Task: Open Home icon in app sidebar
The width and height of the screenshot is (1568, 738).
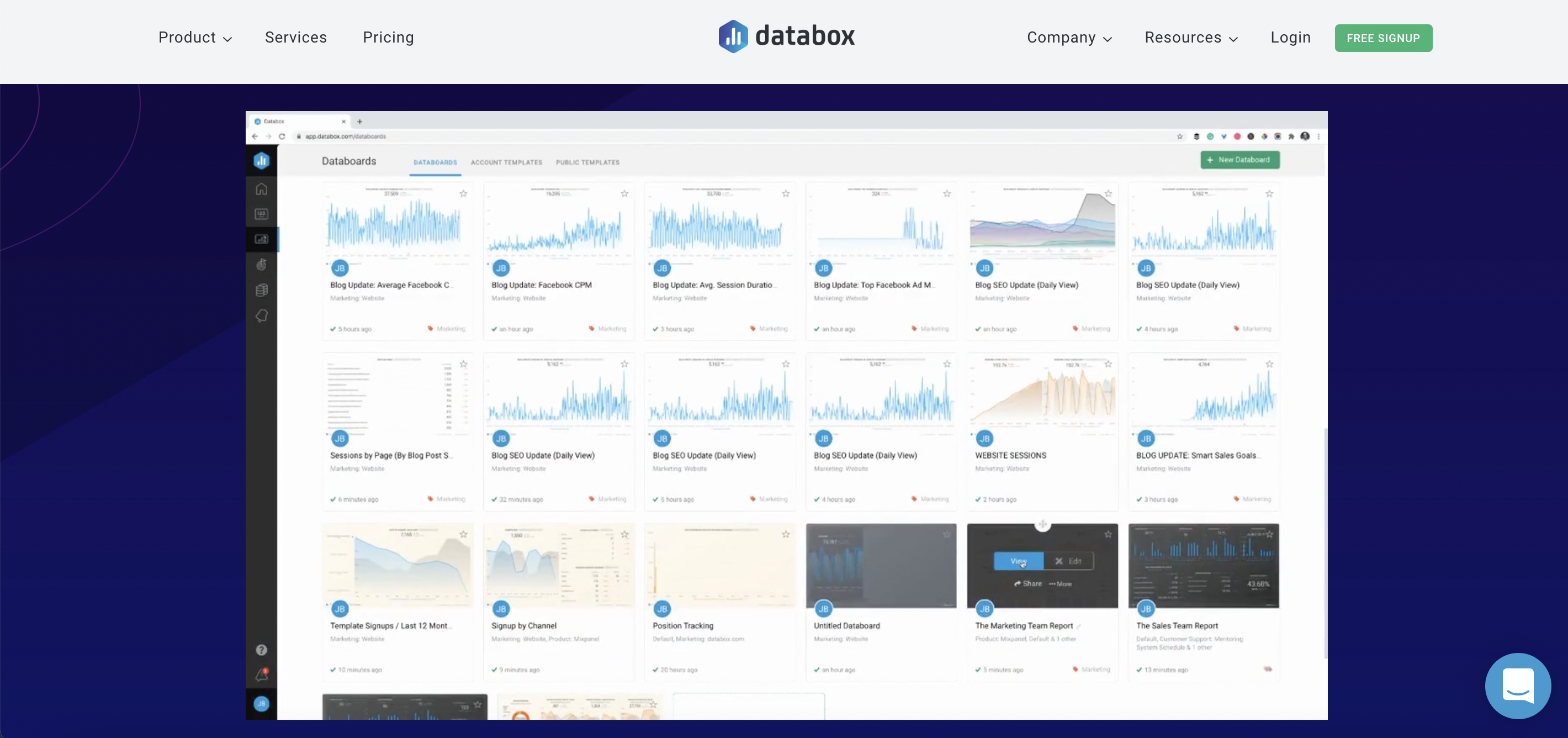Action: pos(261,189)
